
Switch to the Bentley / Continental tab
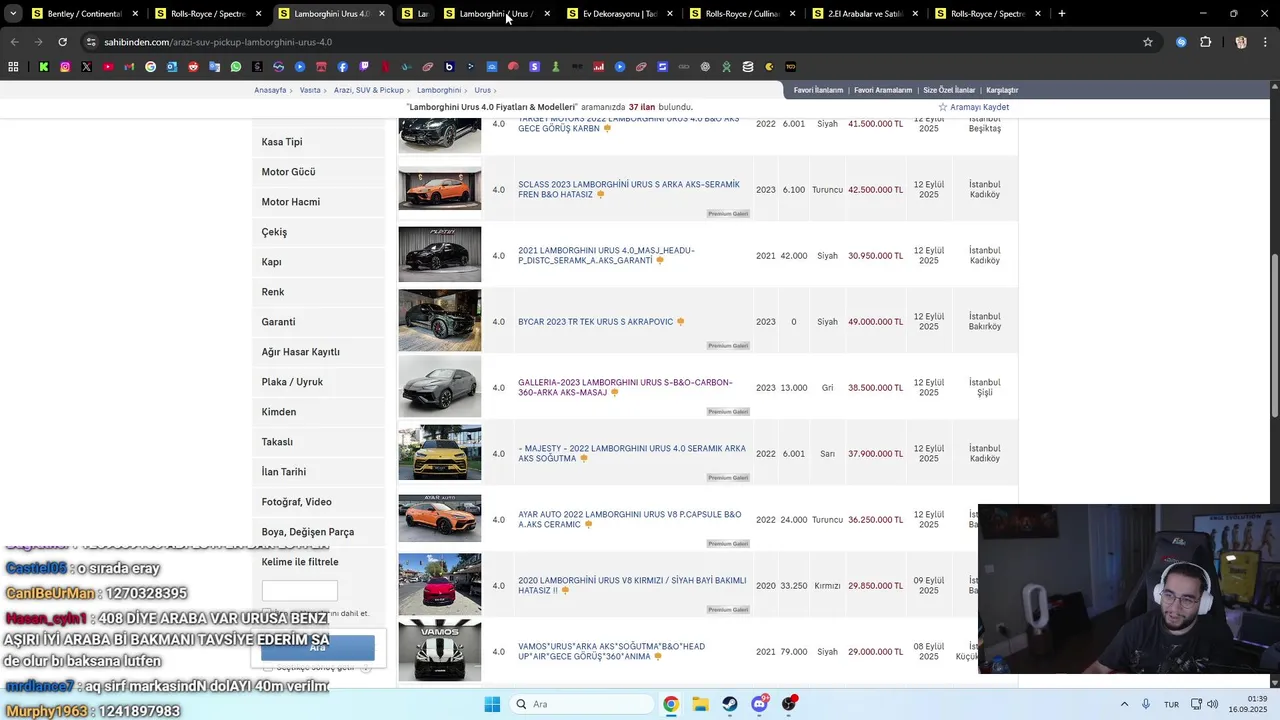pyautogui.click(x=85, y=14)
